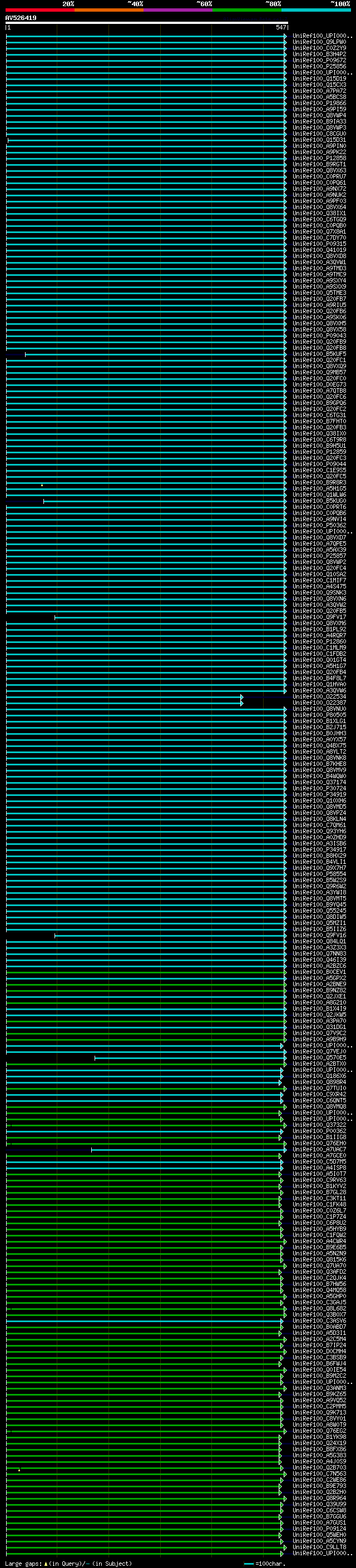This screenshot has height=1568, width=356.
Task: Click label UniRef100_P34919
Action: click(319, 794)
